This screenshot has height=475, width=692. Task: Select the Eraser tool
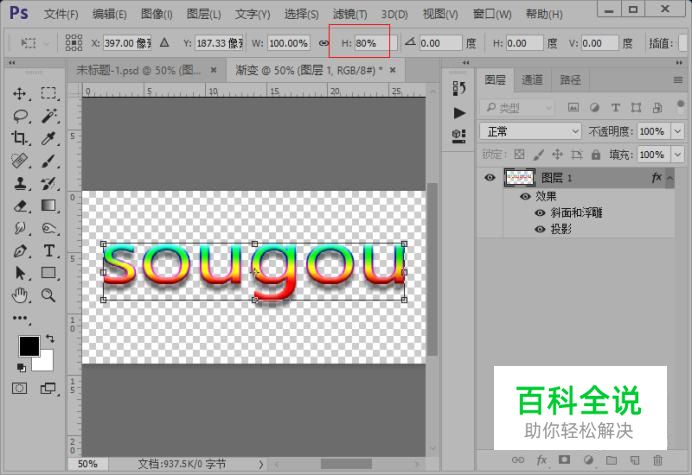20,206
